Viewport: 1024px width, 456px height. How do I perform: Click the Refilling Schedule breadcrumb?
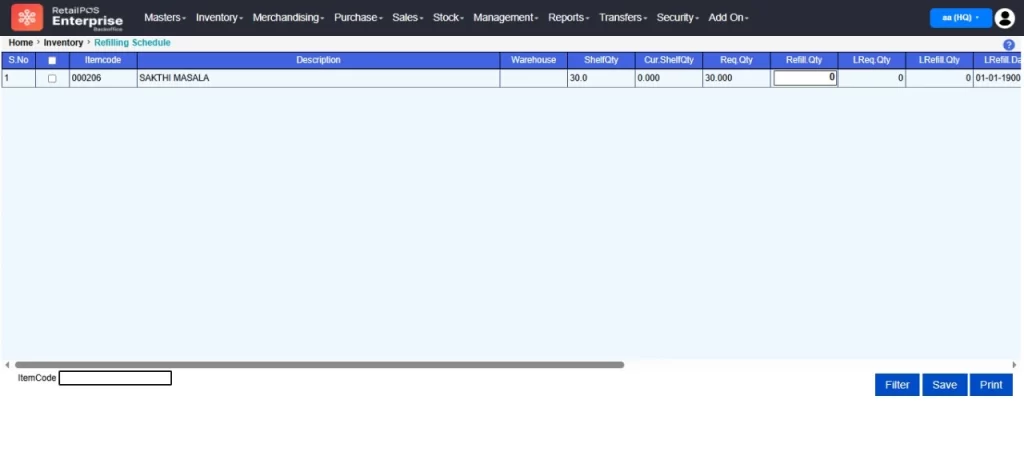pos(133,42)
